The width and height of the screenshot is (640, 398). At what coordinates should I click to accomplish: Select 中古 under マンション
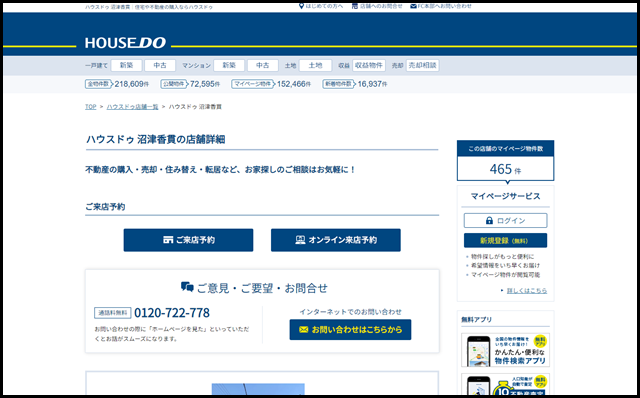point(262,65)
